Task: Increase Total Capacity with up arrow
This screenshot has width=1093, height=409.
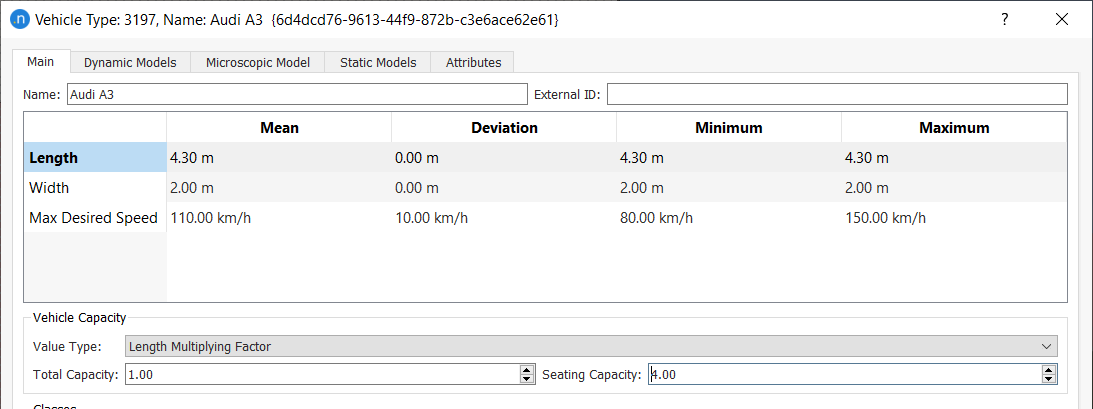Action: pyautogui.click(x=527, y=369)
